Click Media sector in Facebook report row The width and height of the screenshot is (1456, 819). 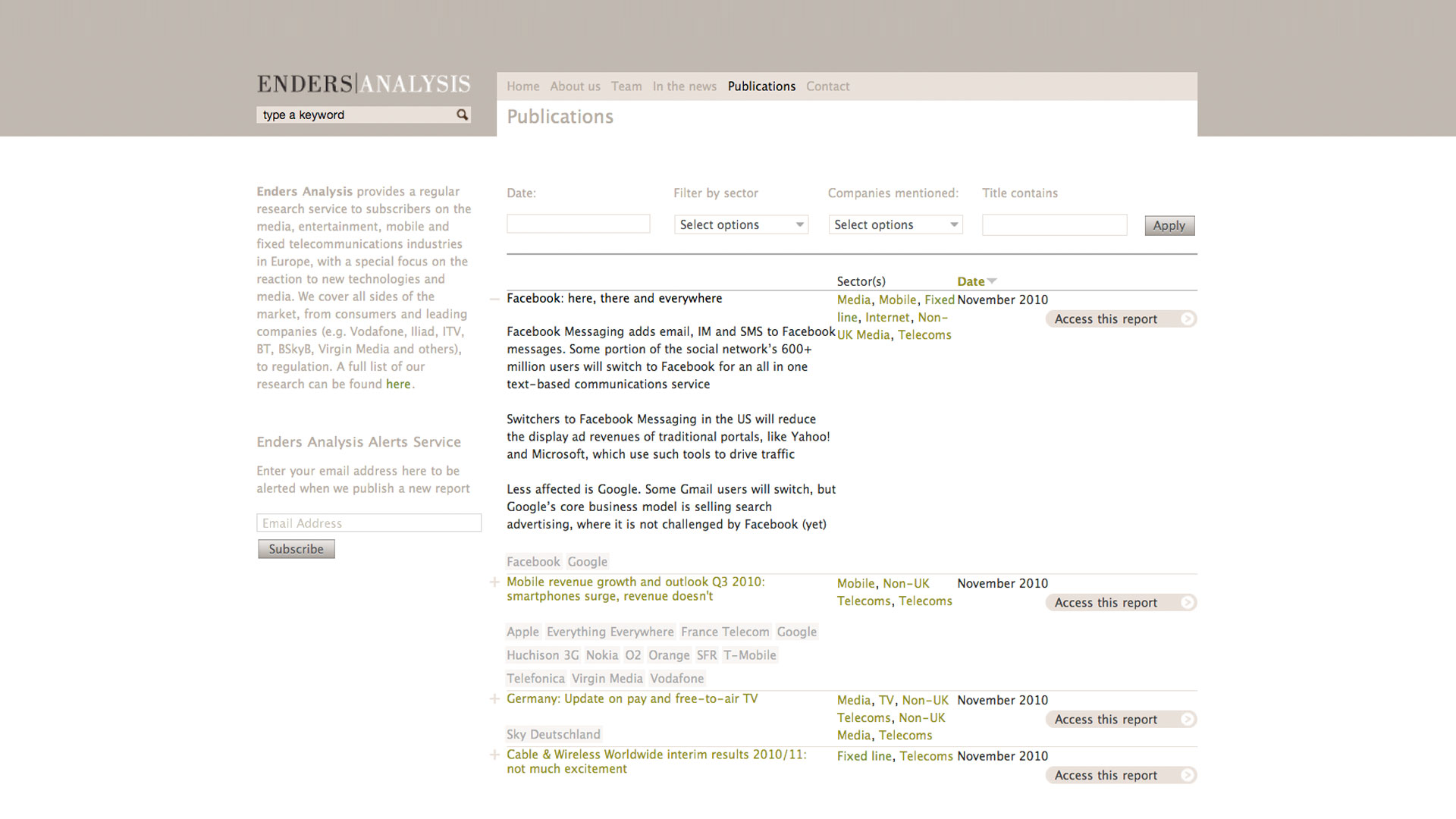pos(854,300)
